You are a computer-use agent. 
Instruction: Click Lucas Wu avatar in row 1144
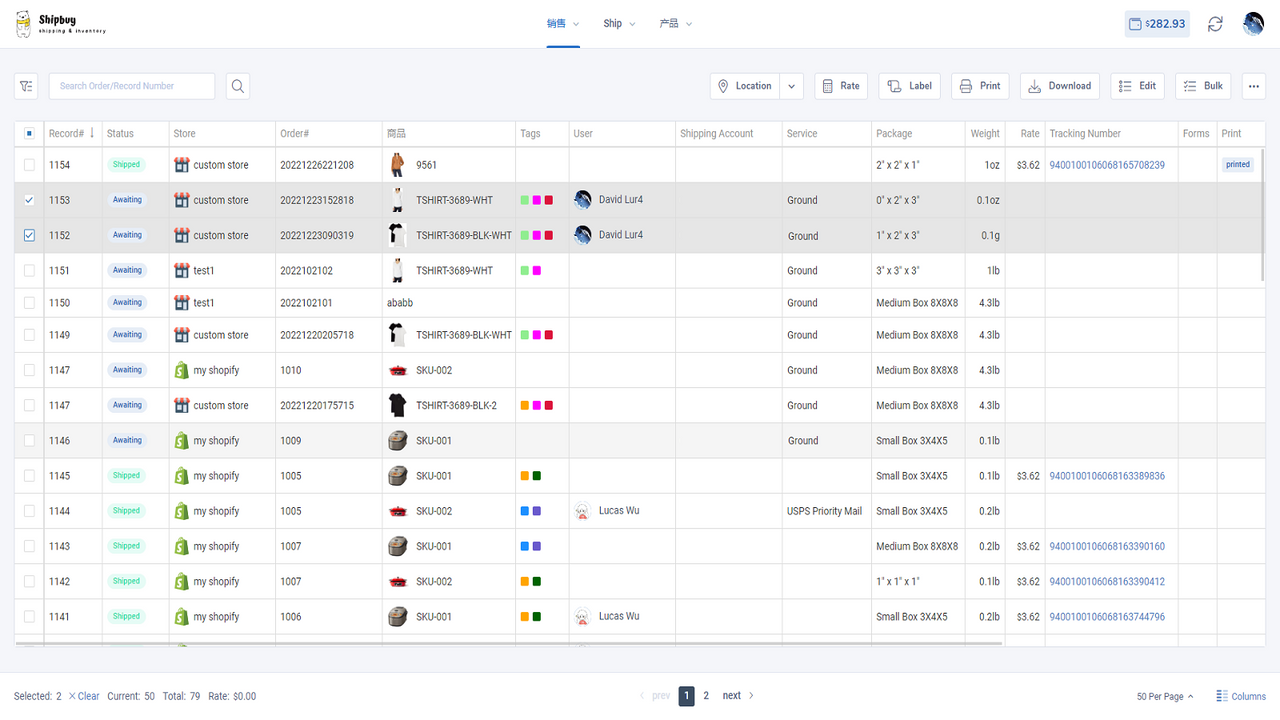pyautogui.click(x=583, y=511)
